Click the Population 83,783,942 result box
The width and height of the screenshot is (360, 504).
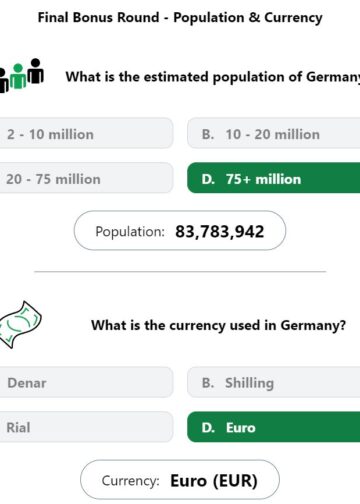coord(180,231)
